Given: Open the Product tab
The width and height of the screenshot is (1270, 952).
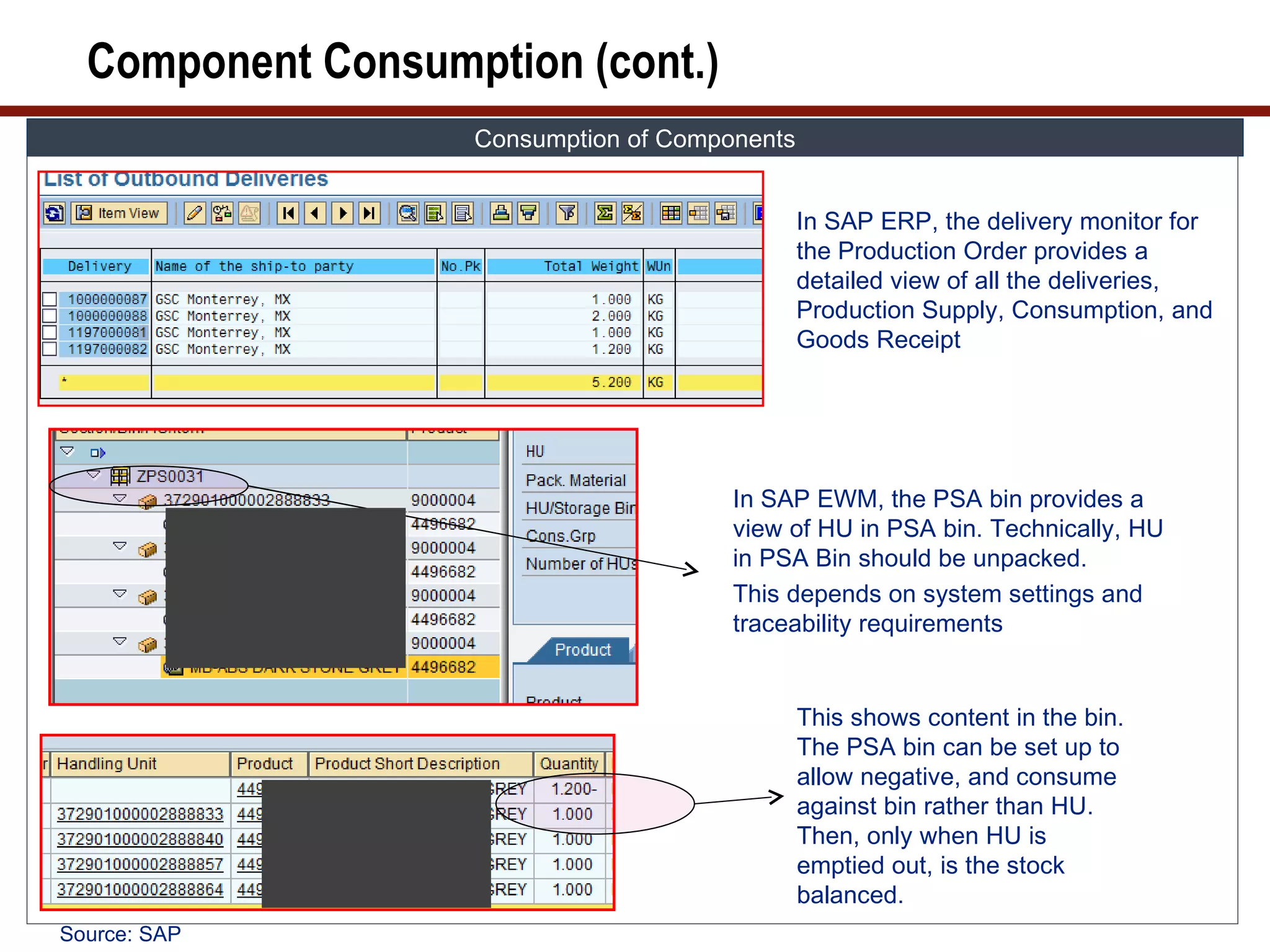Looking at the screenshot, I should click(x=582, y=650).
